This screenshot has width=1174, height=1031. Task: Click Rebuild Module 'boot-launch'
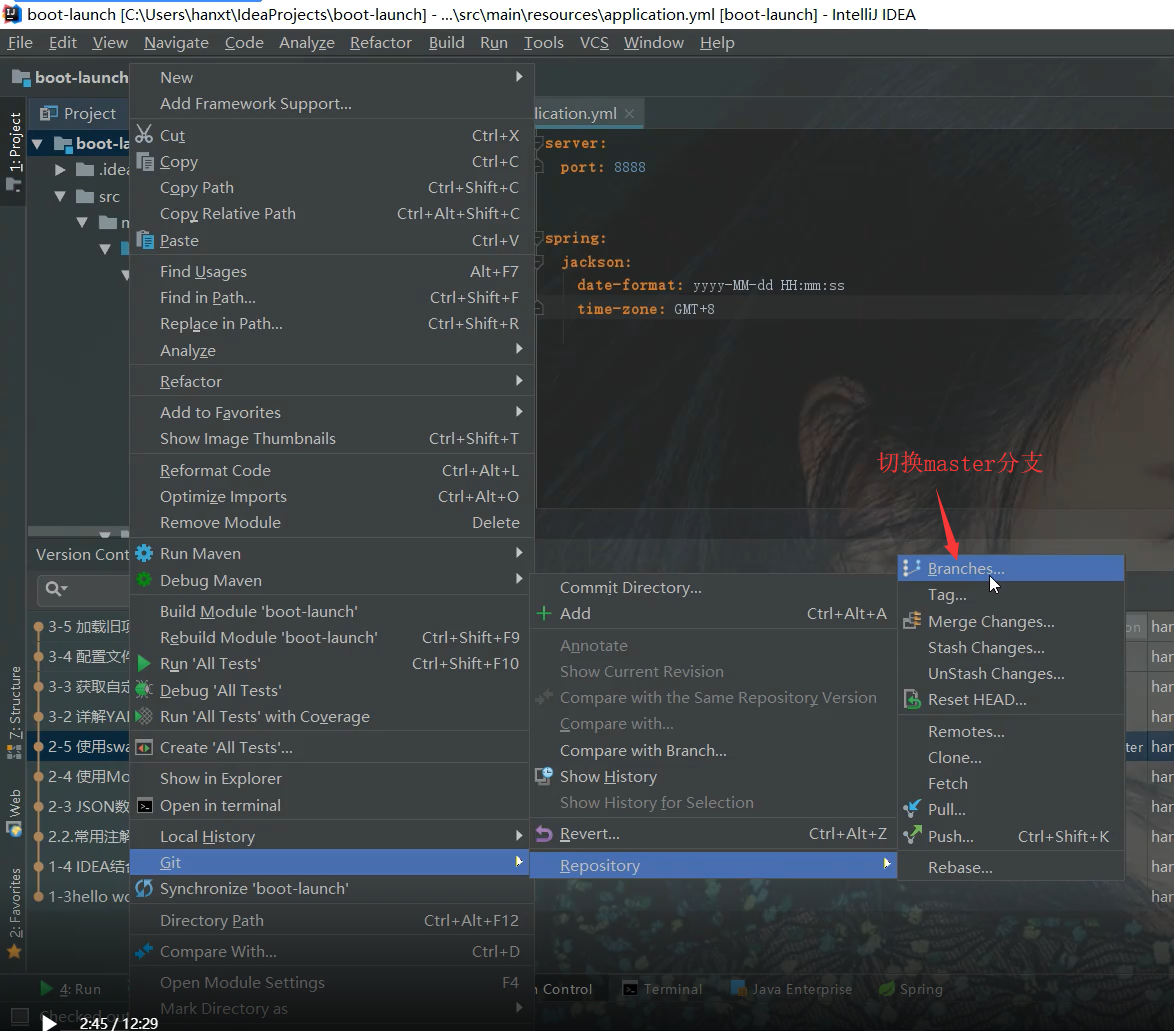click(x=332, y=637)
